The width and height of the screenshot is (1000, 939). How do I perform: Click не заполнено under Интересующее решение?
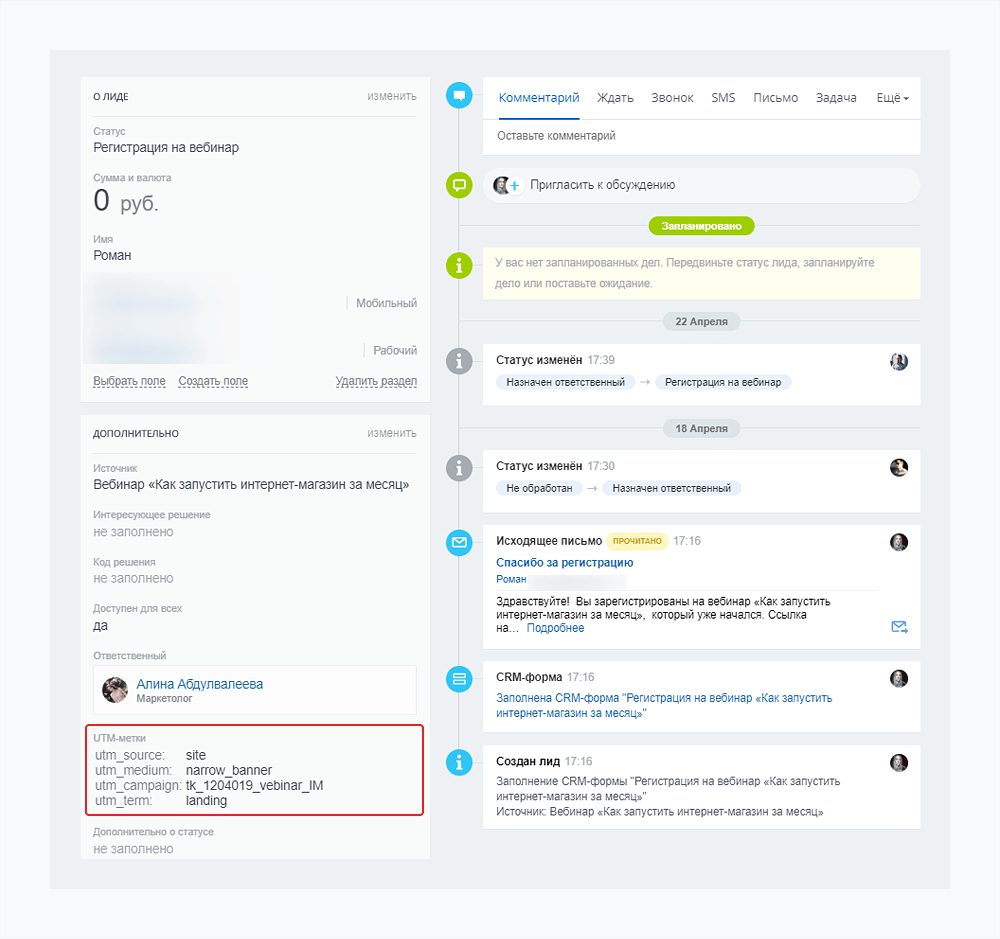[x=133, y=531]
